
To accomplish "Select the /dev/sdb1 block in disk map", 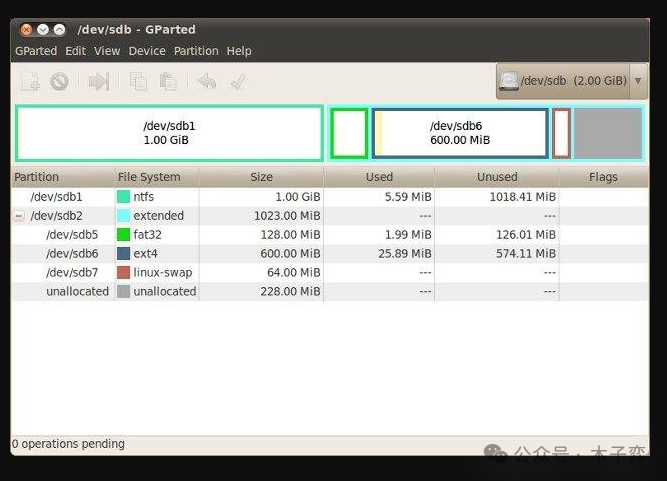I will click(x=169, y=133).
